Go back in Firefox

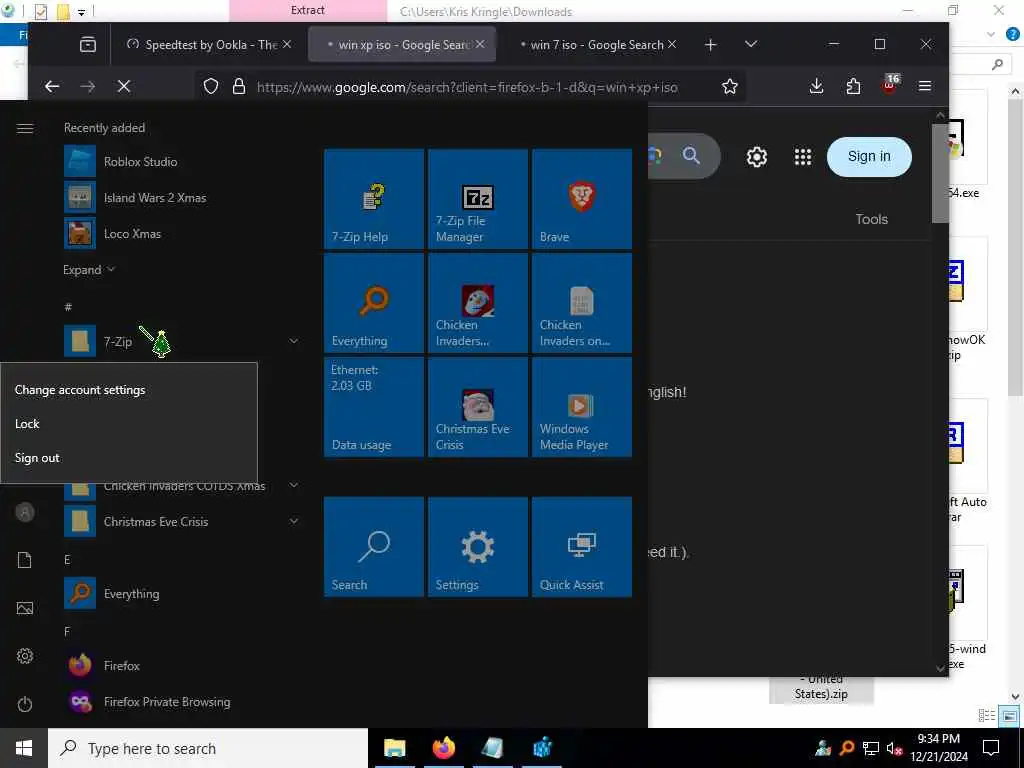52,86
